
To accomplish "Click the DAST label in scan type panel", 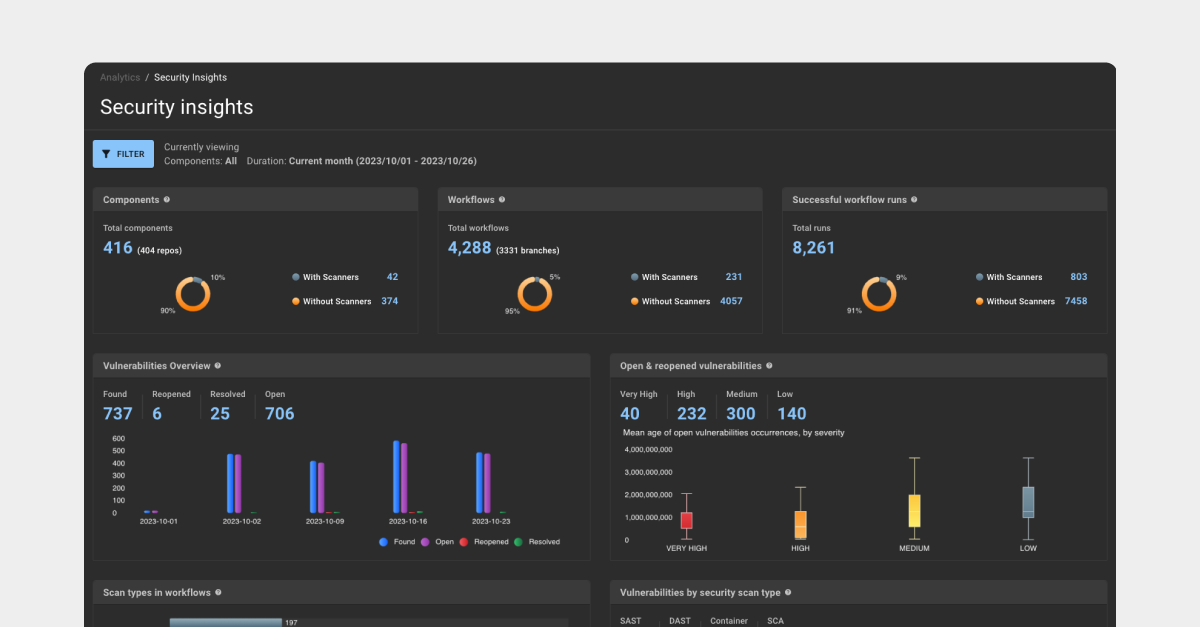I will click(680, 621).
